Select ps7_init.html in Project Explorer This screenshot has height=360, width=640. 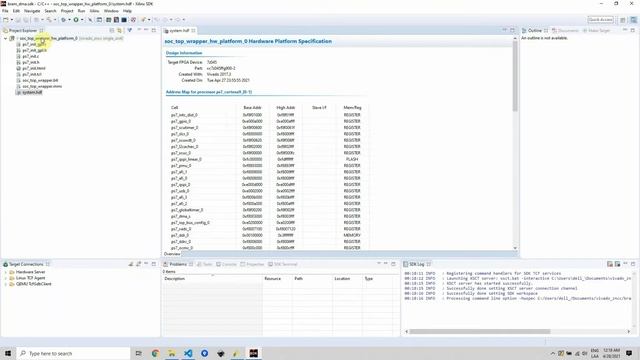tap(34, 69)
